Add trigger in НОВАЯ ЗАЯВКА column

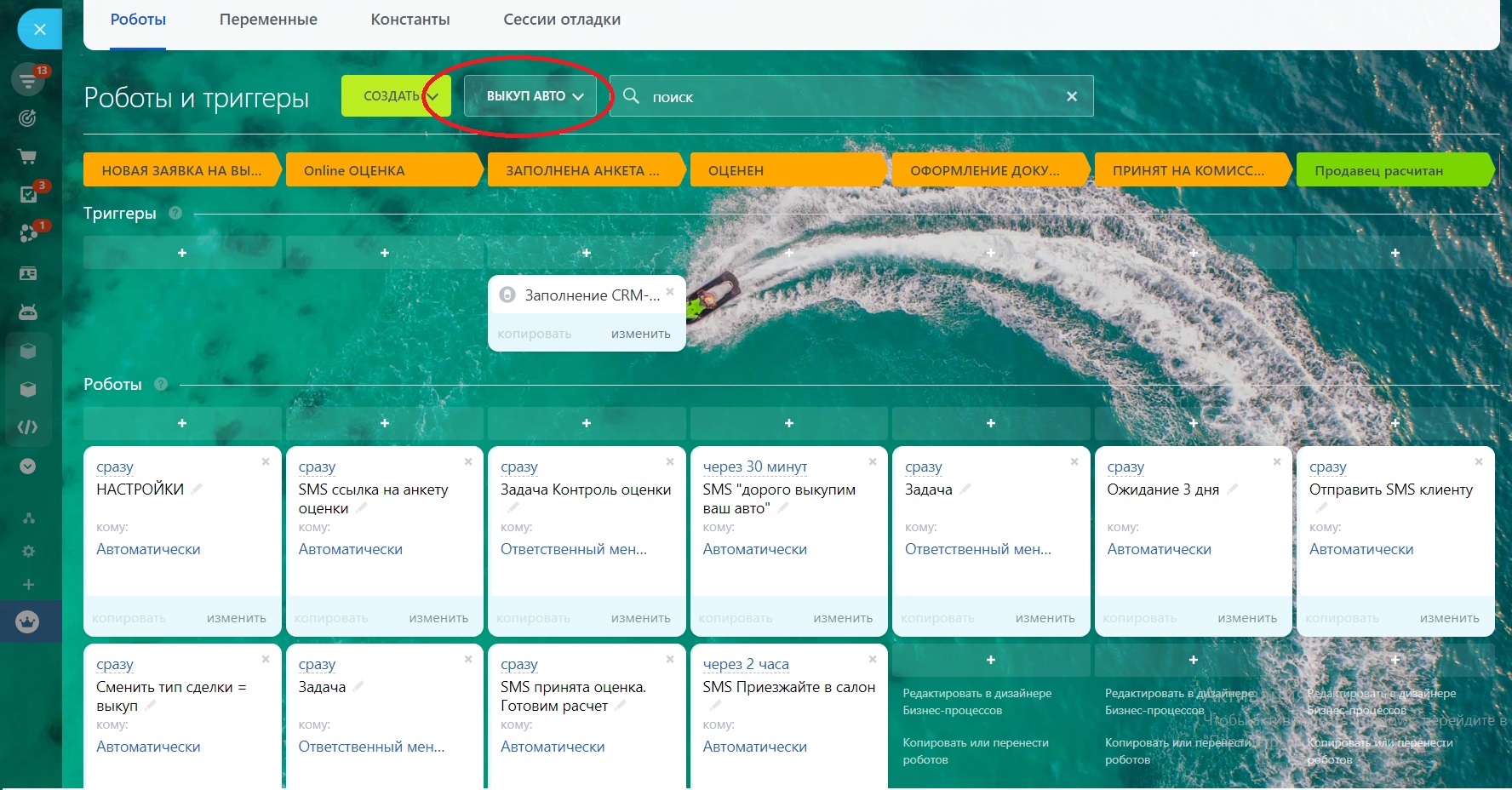182,253
